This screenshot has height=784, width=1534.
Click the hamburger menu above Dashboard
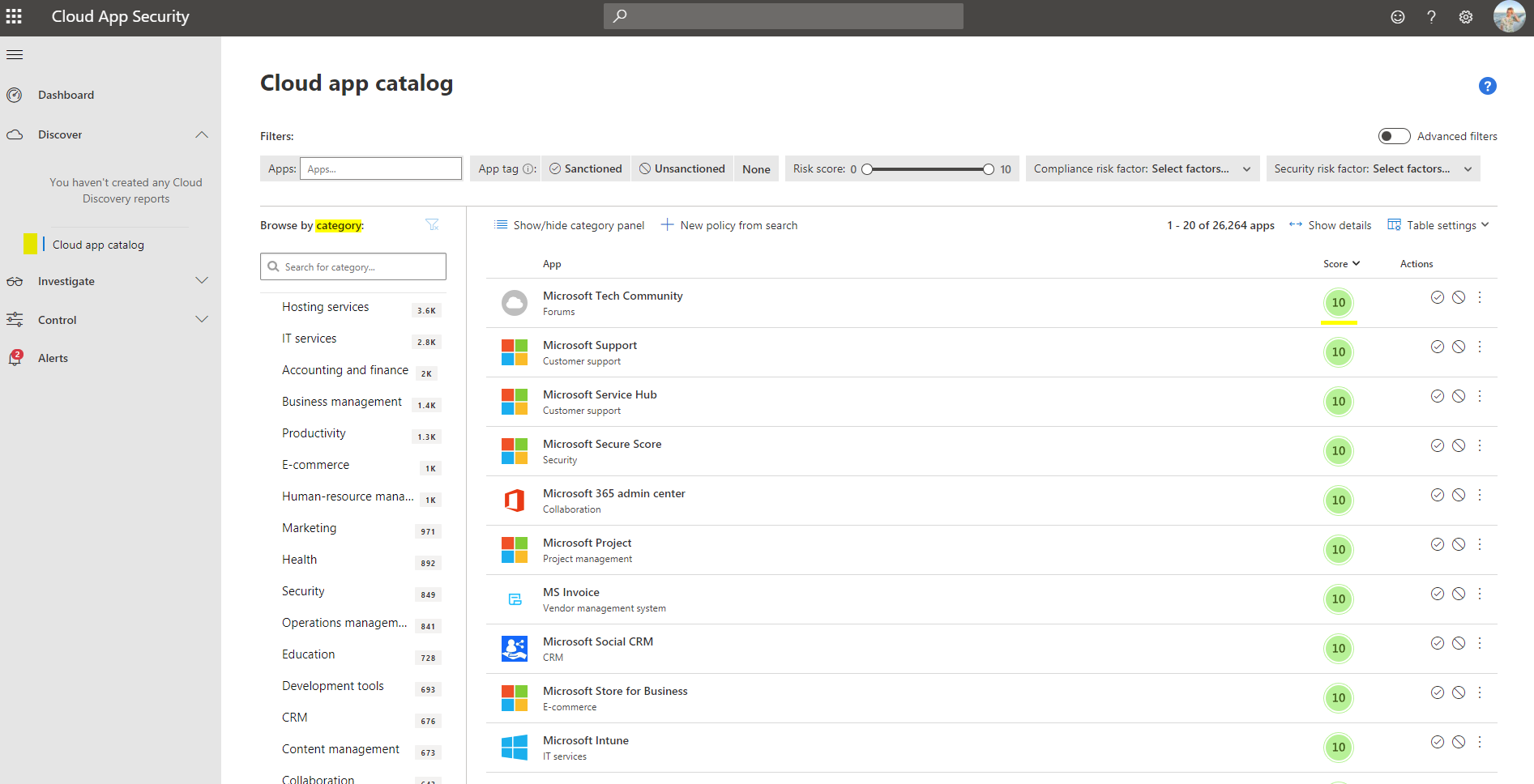tap(15, 54)
